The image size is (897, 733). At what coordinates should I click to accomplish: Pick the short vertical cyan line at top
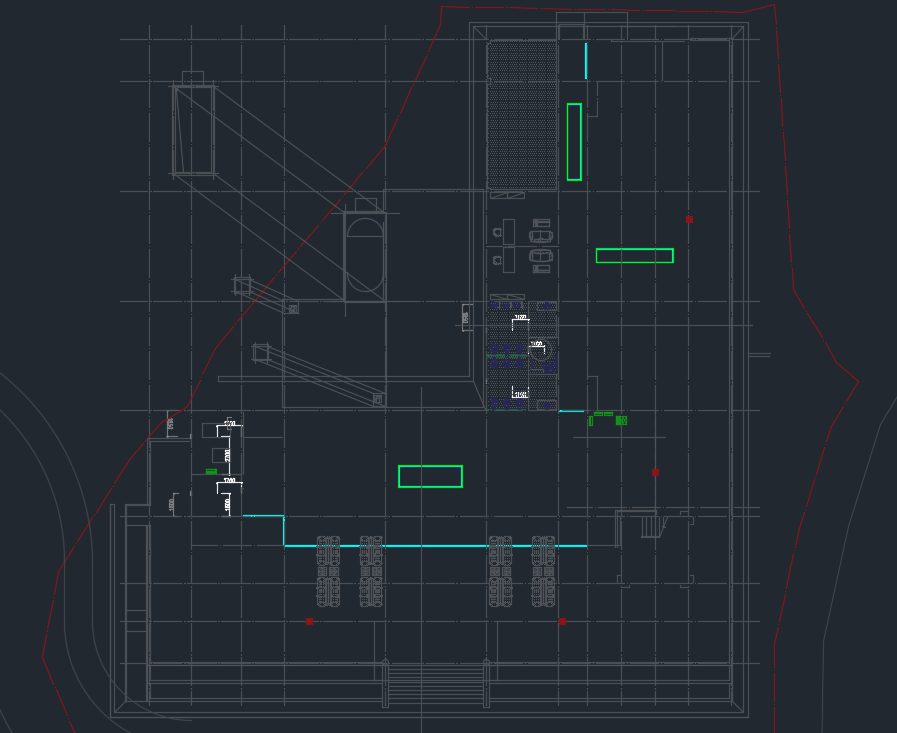[x=586, y=61]
